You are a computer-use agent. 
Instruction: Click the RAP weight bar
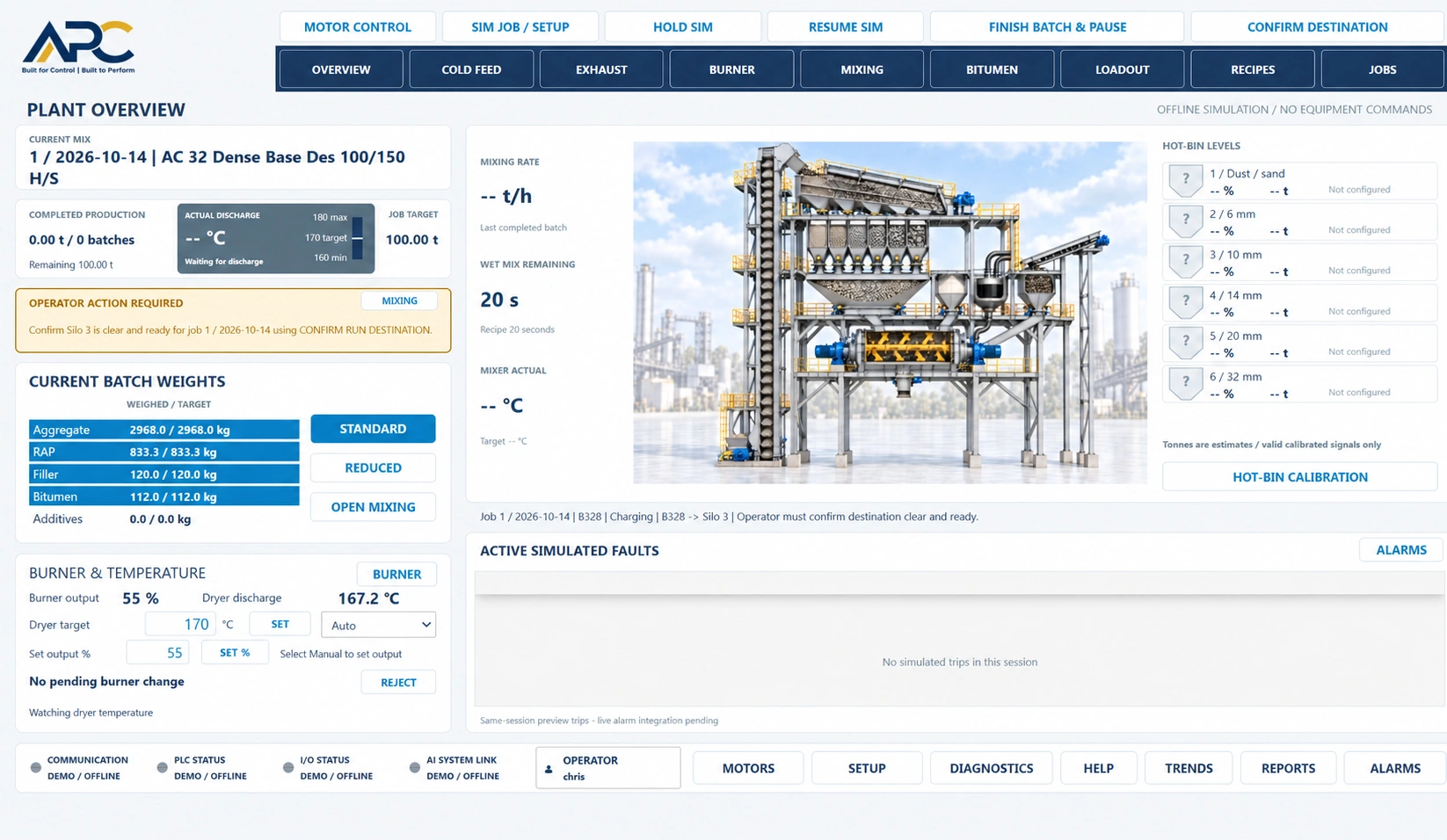pos(164,452)
